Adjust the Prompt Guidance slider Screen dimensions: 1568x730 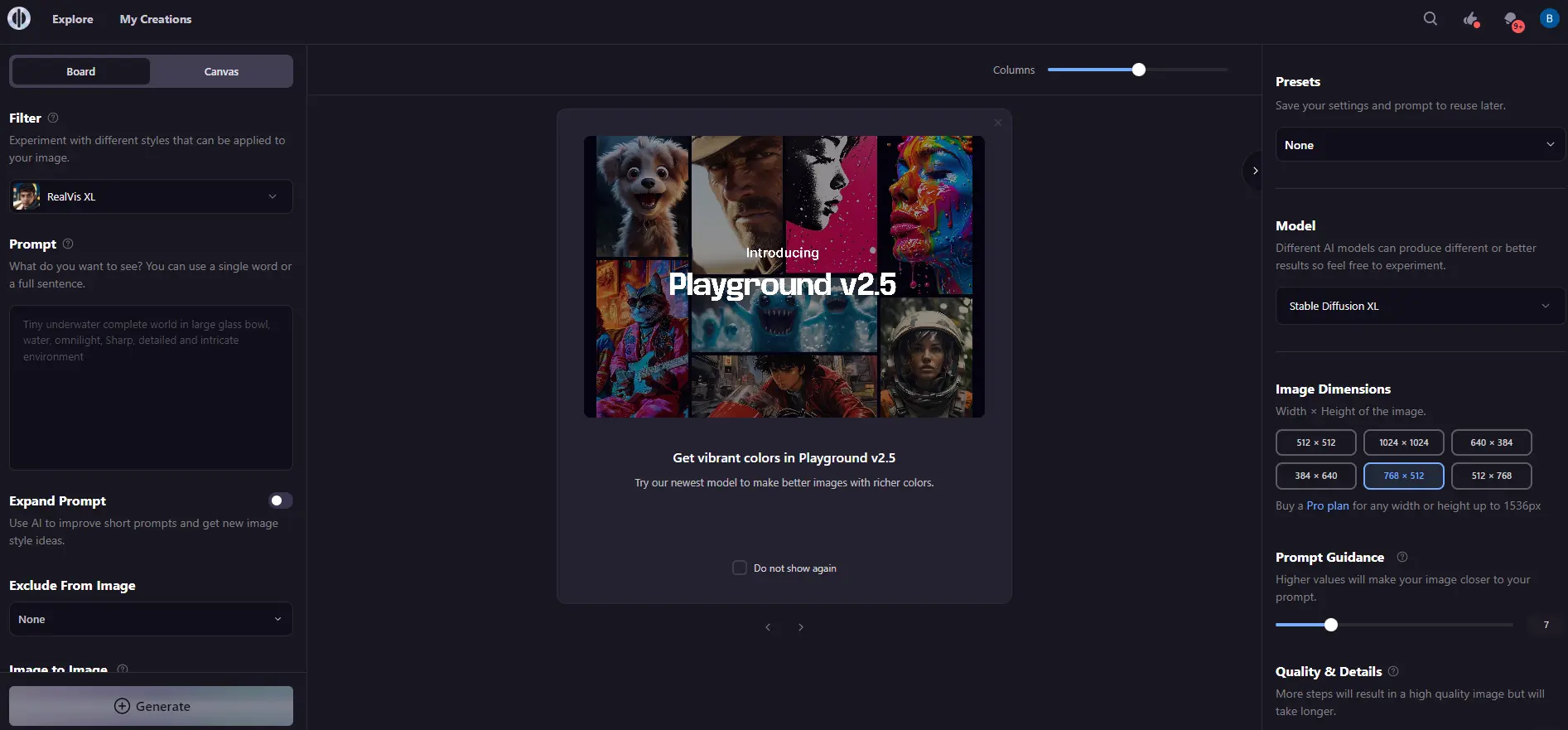1394,625
